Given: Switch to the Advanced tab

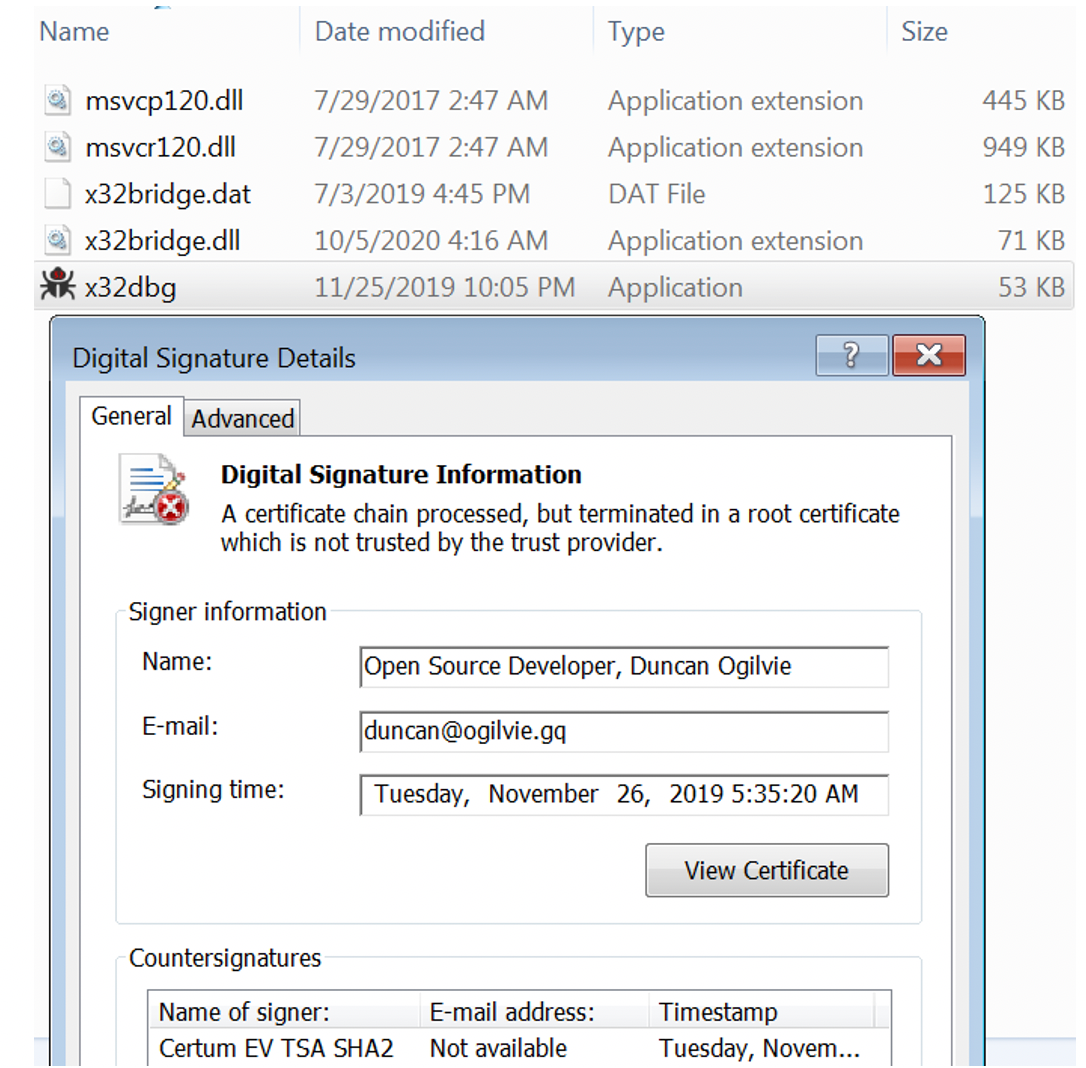Looking at the screenshot, I should pyautogui.click(x=242, y=418).
